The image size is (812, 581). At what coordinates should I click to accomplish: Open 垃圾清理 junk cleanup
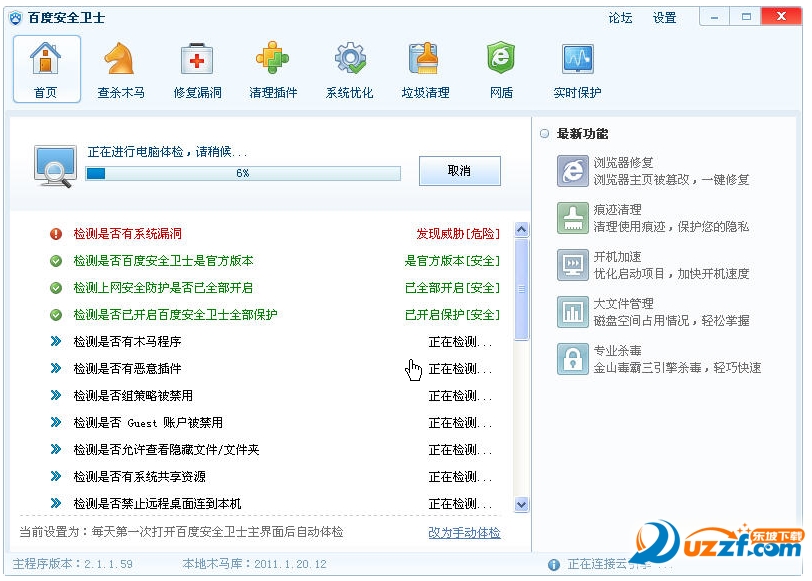tap(425, 69)
